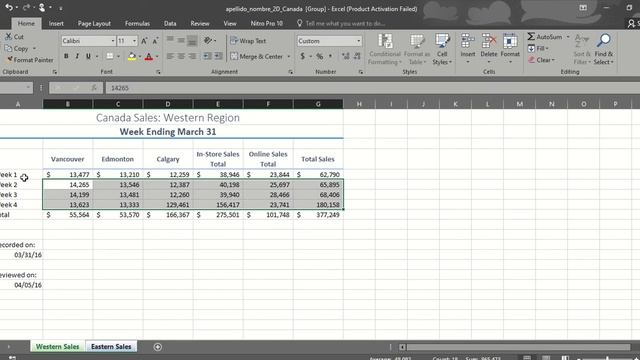Switch to Formulas tab
Screen dimensions: 640x360
coord(137,24)
